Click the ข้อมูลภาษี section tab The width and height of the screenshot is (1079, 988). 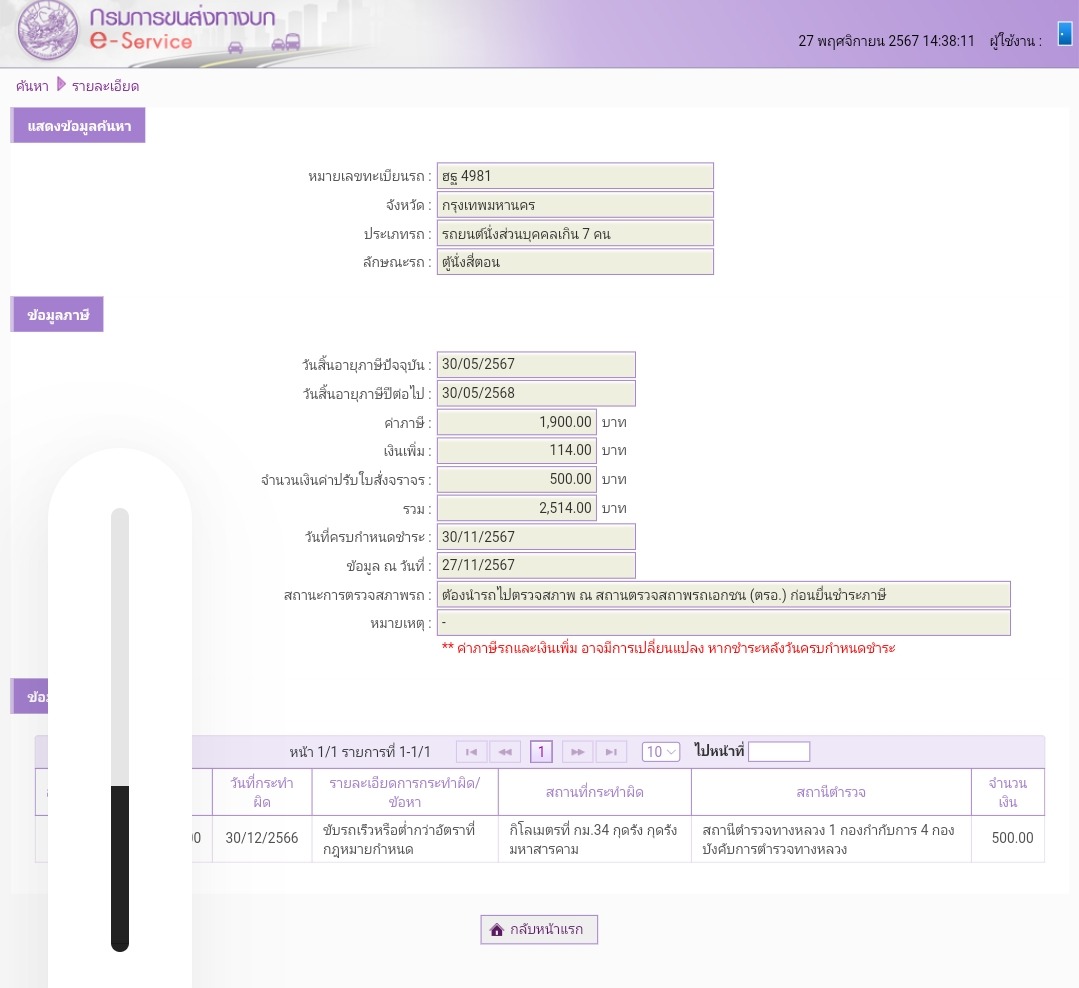[x=58, y=314]
